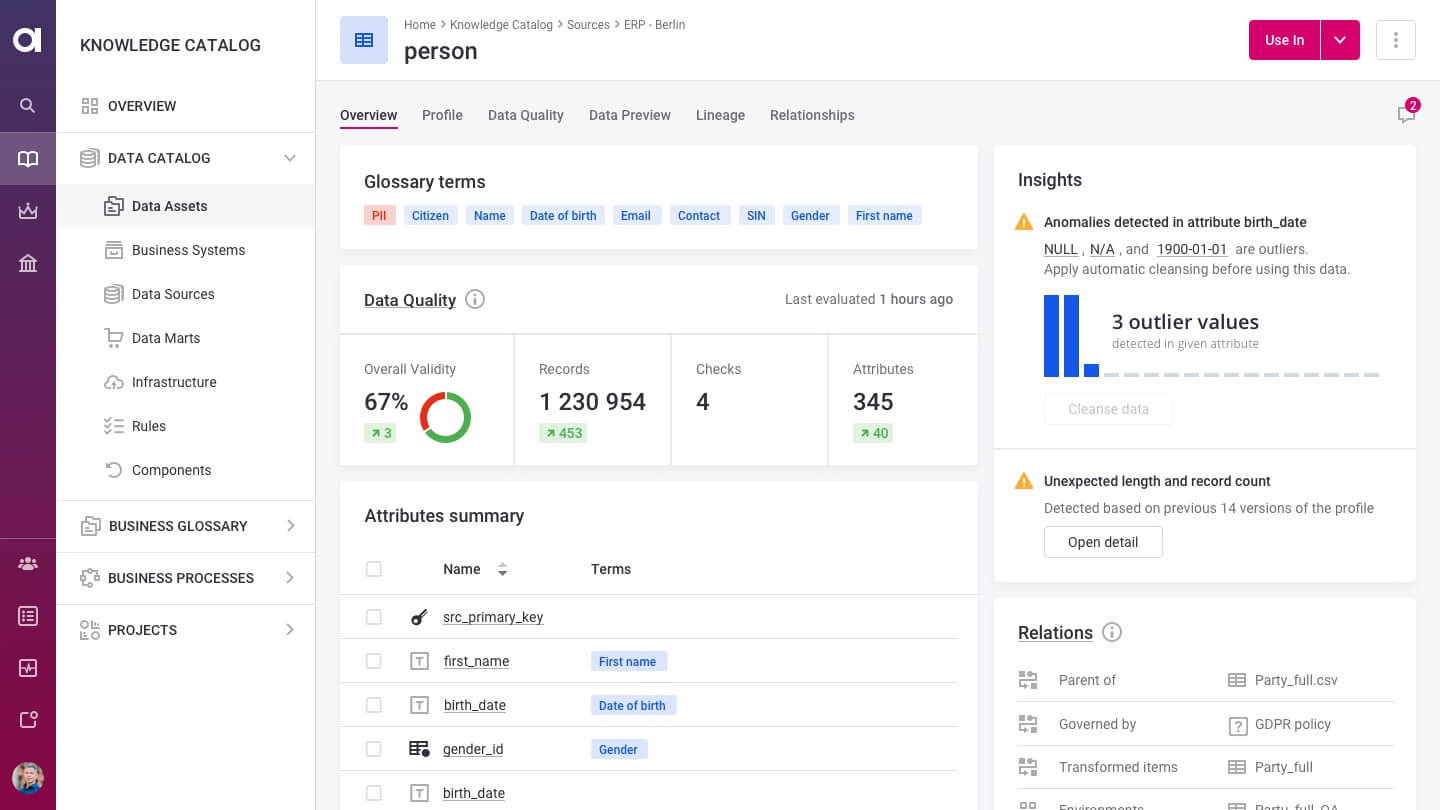Open the institution building icon
Viewport: 1440px width, 810px height.
pyautogui.click(x=28, y=264)
